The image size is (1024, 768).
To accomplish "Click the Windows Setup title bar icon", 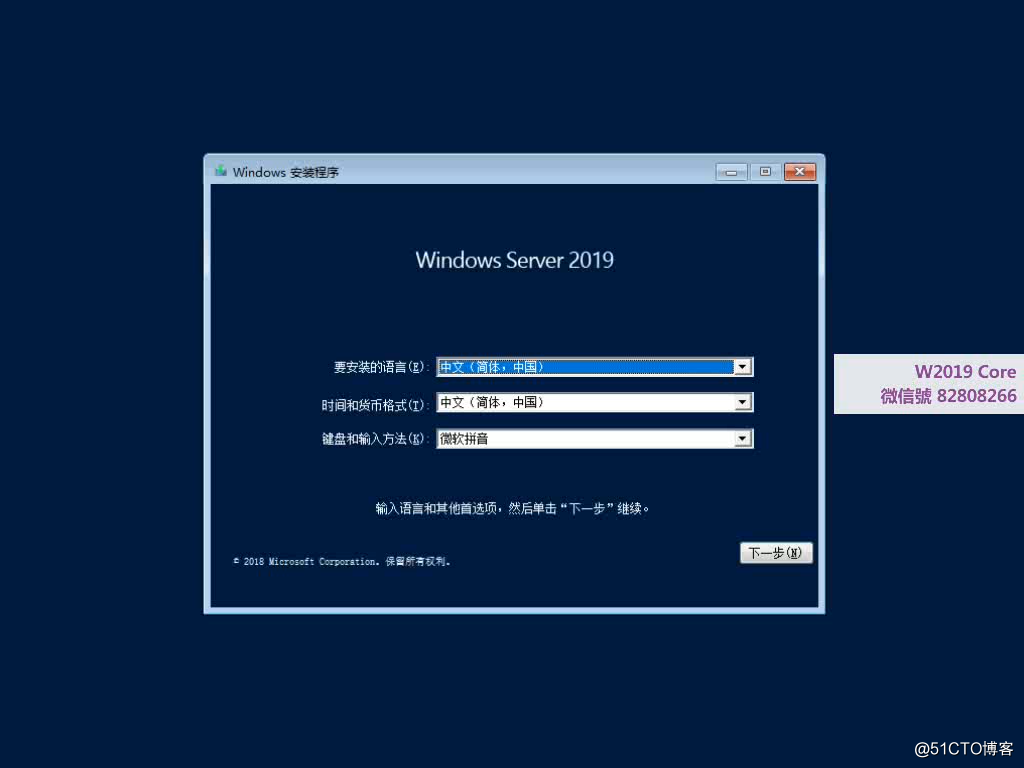I will (221, 171).
